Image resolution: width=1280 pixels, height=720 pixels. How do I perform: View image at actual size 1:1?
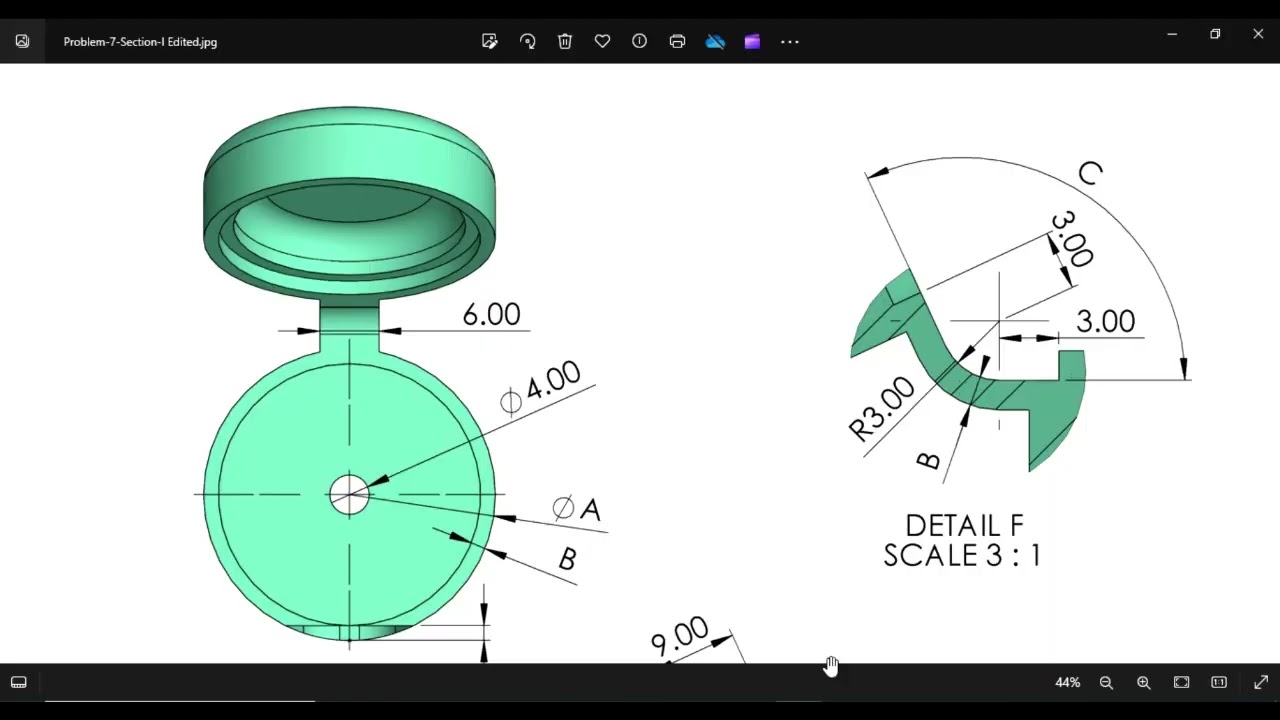1219,682
